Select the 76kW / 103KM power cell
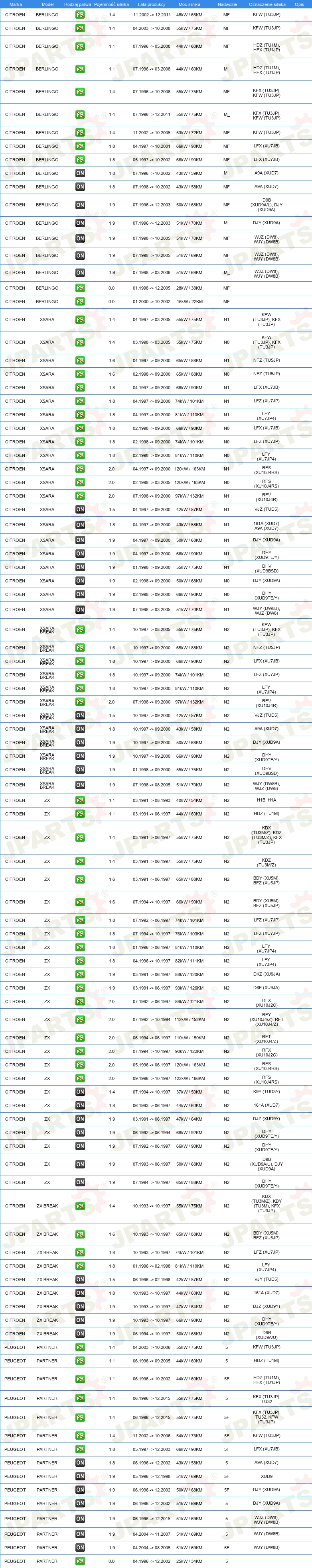The image size is (312, 1568). click(190, 934)
